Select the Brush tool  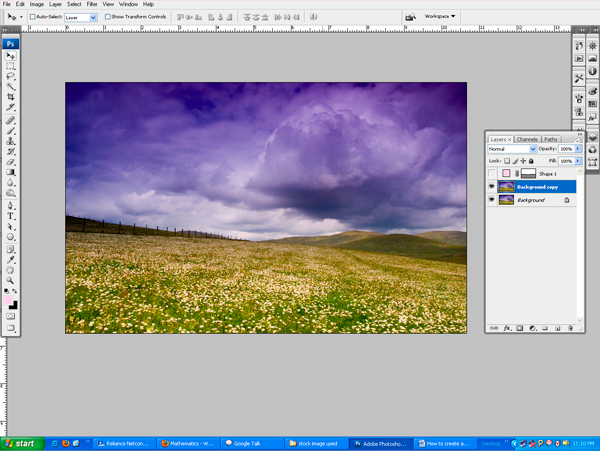(x=11, y=131)
